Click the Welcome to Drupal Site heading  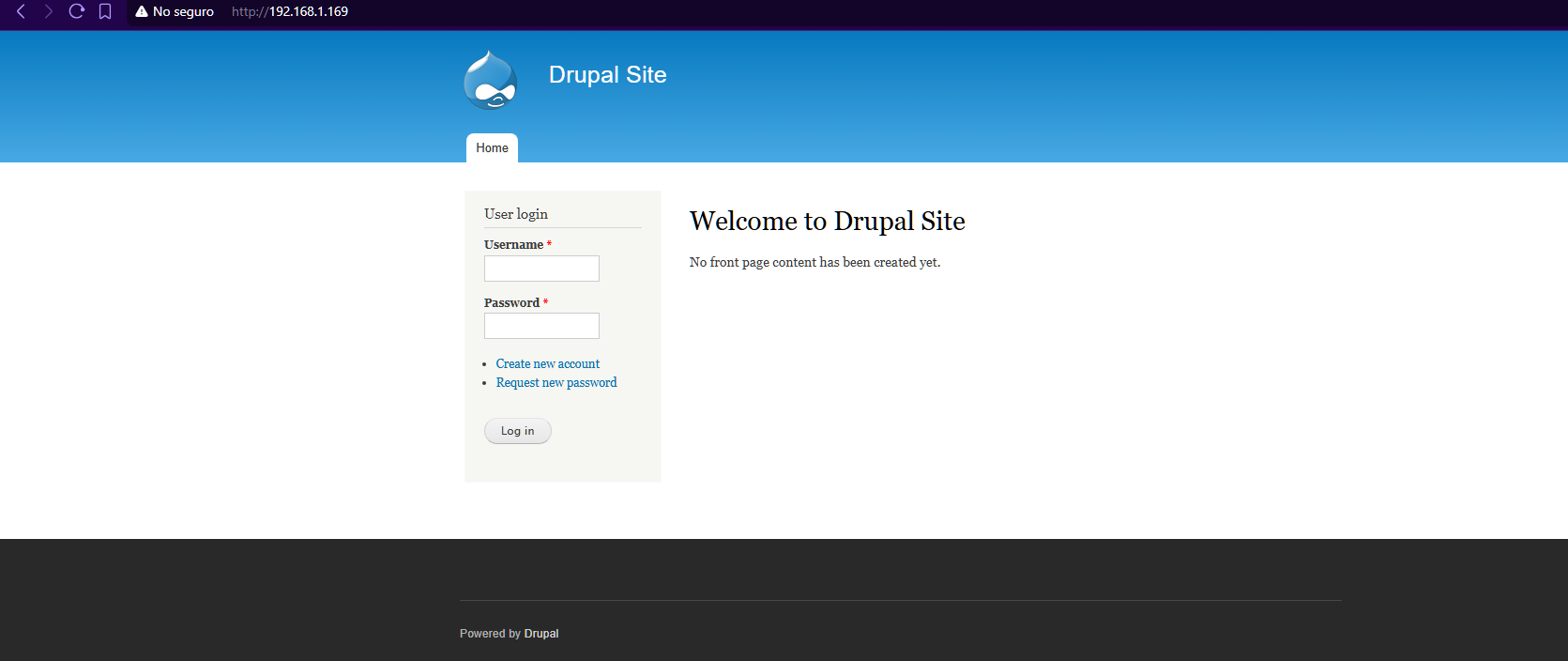(828, 221)
